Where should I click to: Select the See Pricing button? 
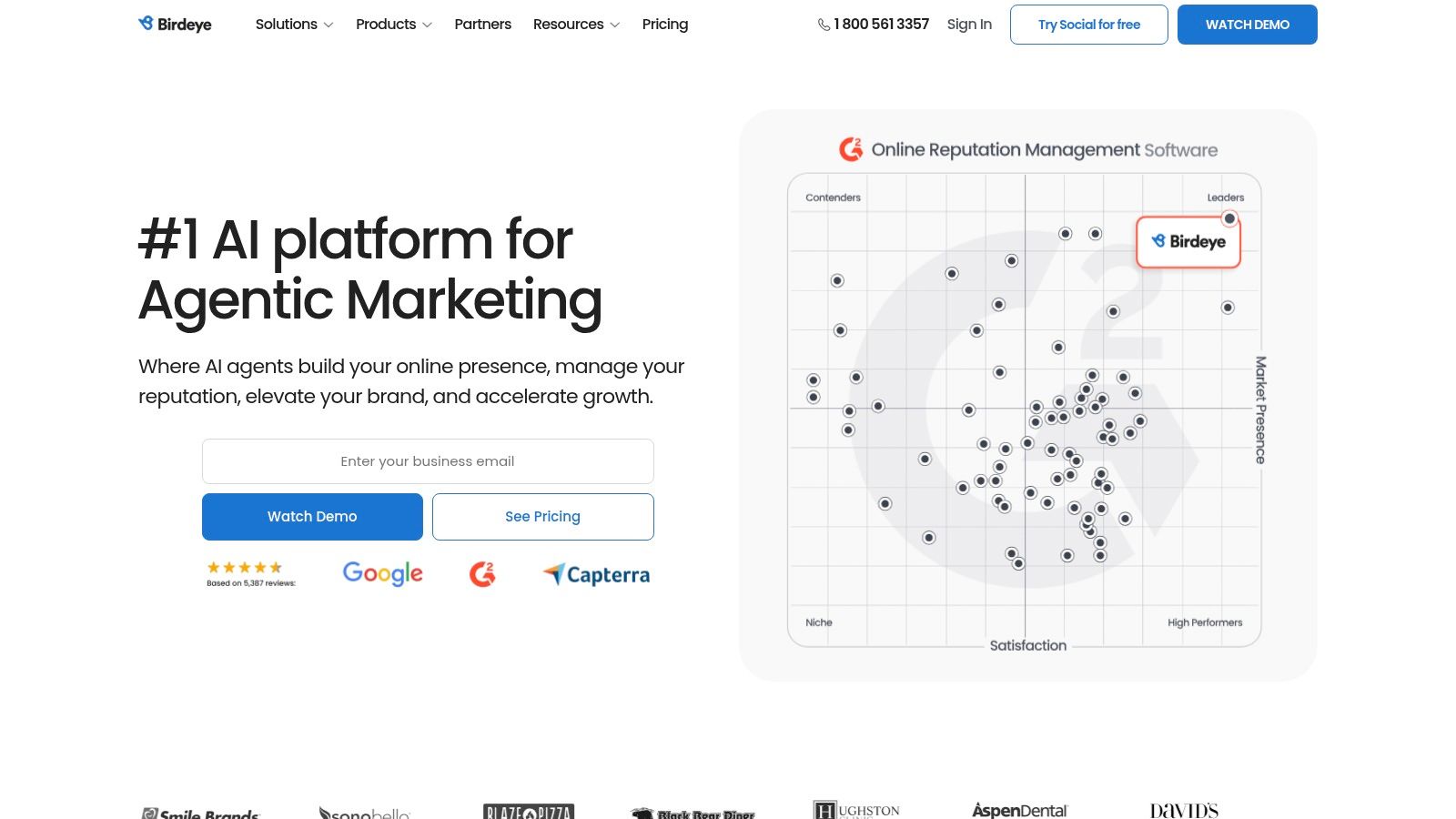[x=542, y=517]
